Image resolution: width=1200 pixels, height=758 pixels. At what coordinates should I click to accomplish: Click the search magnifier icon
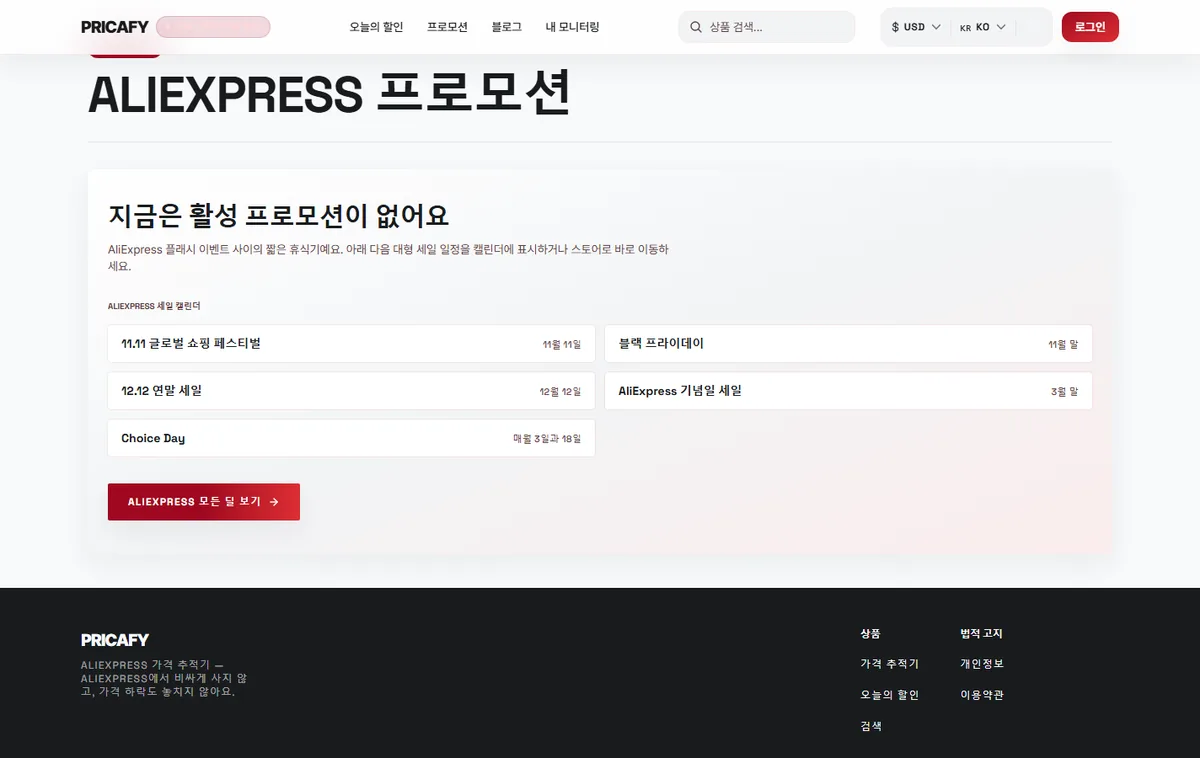[x=697, y=27]
